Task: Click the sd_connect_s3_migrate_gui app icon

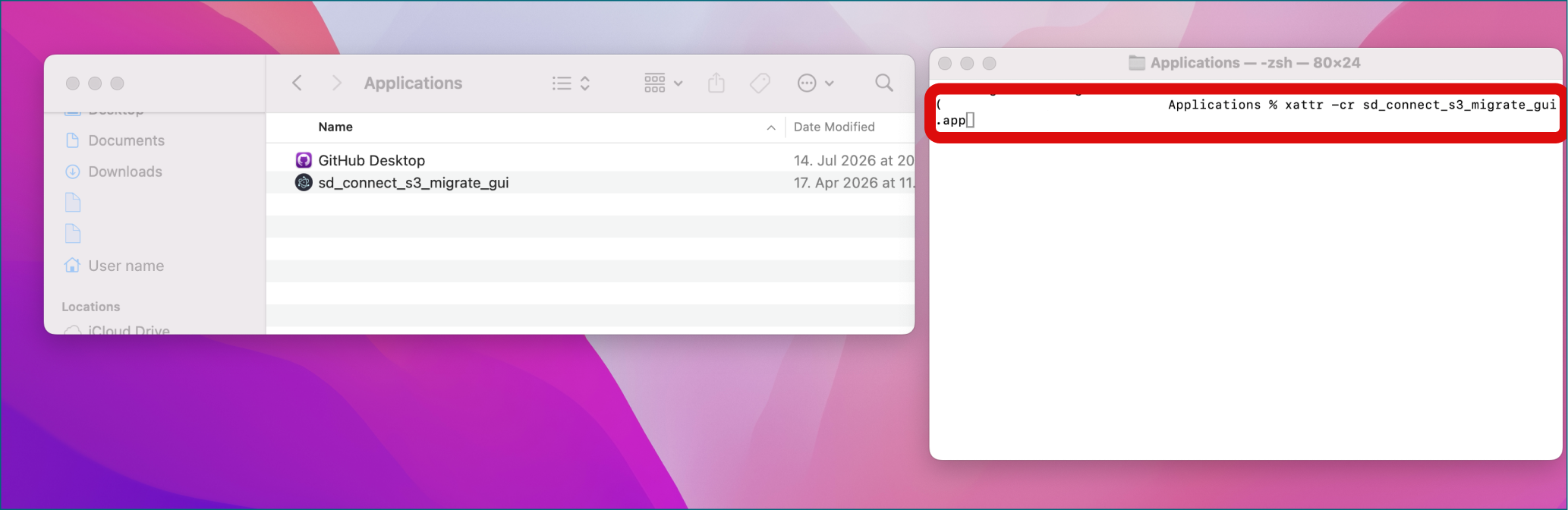Action: (x=304, y=182)
